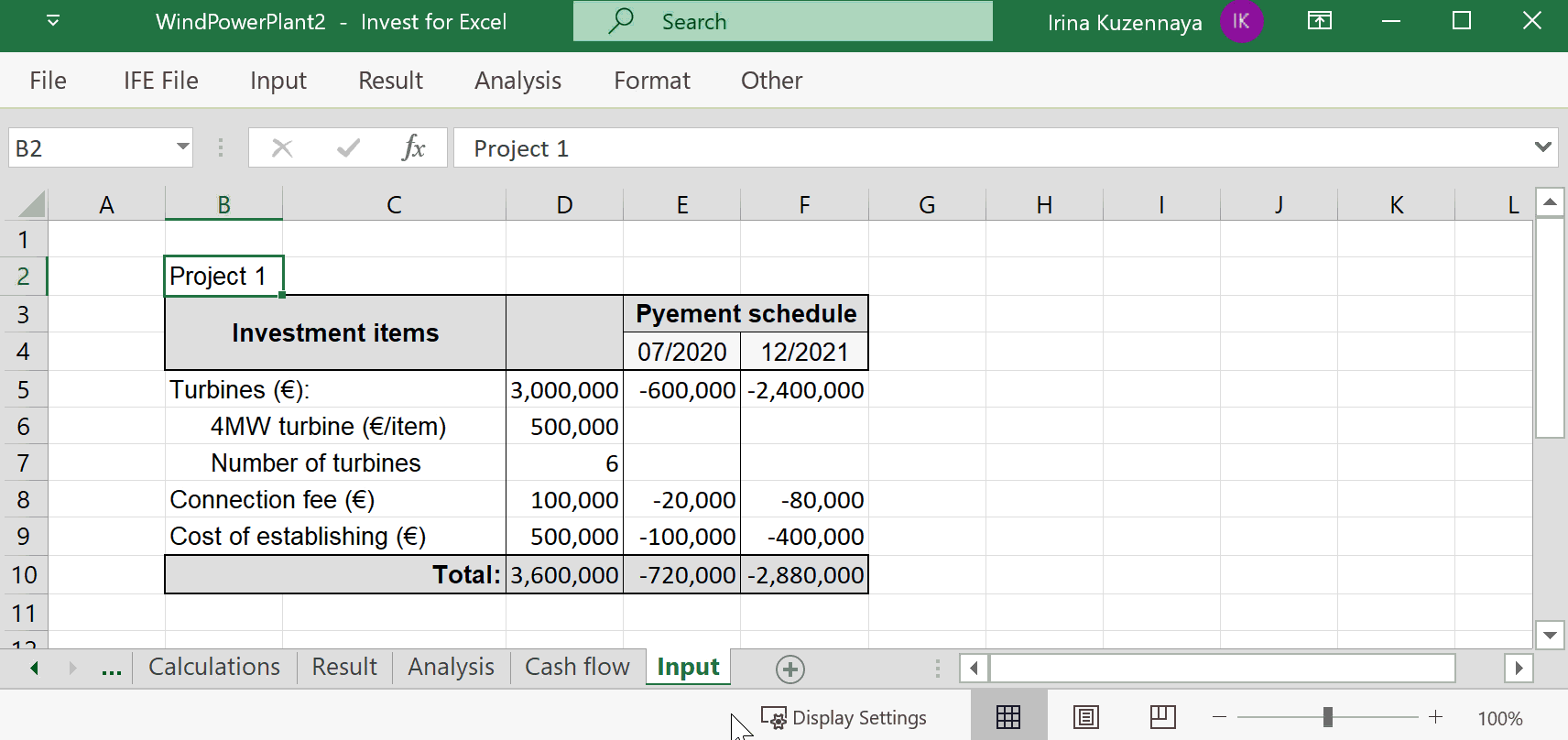Select the 07/2020 date cell
1568x740 pixels.
[682, 352]
